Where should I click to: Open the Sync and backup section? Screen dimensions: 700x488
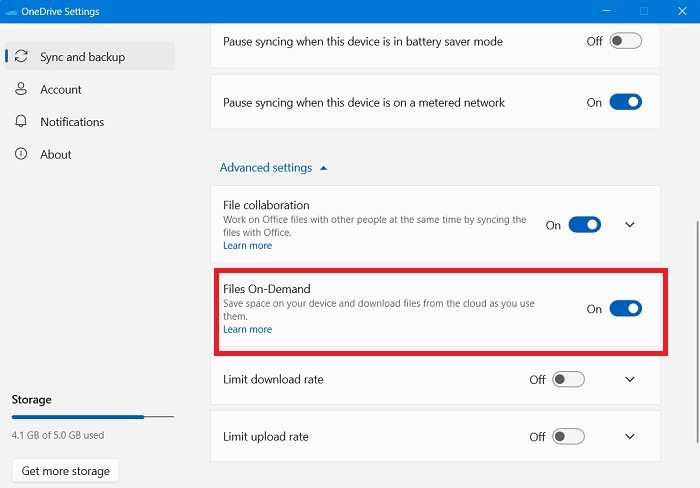click(90, 56)
